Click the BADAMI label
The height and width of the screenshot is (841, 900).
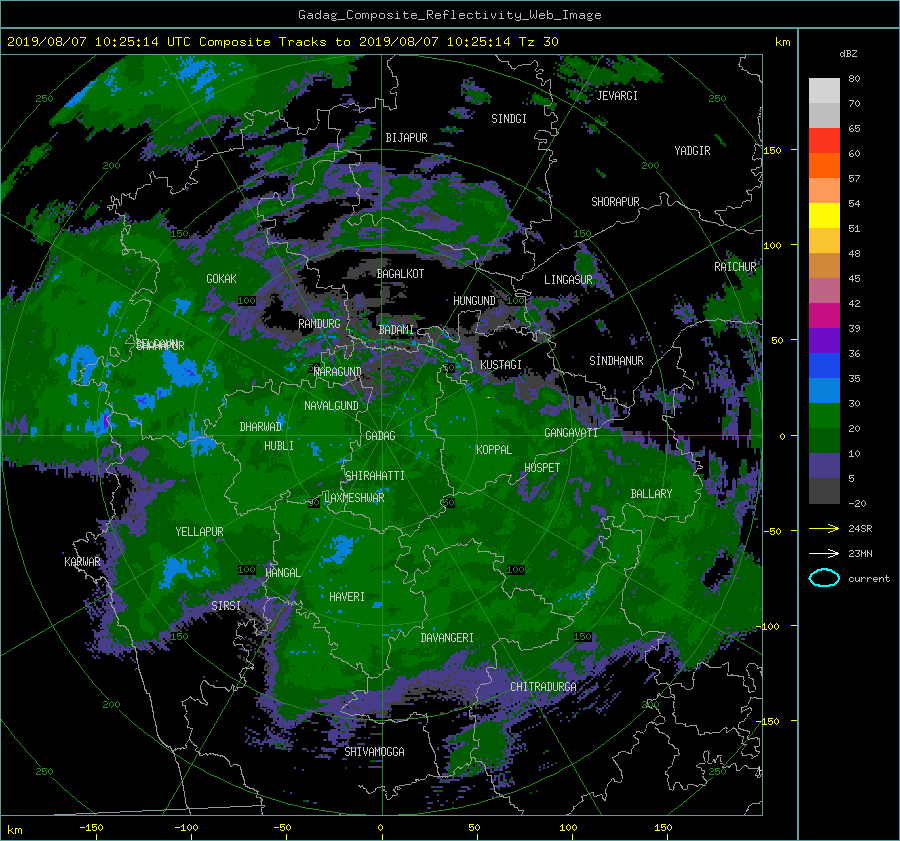[x=396, y=330]
